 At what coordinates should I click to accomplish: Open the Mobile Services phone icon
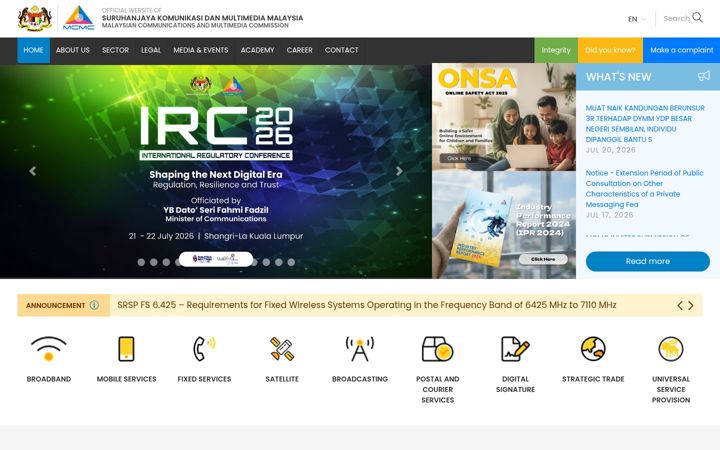pos(126,349)
